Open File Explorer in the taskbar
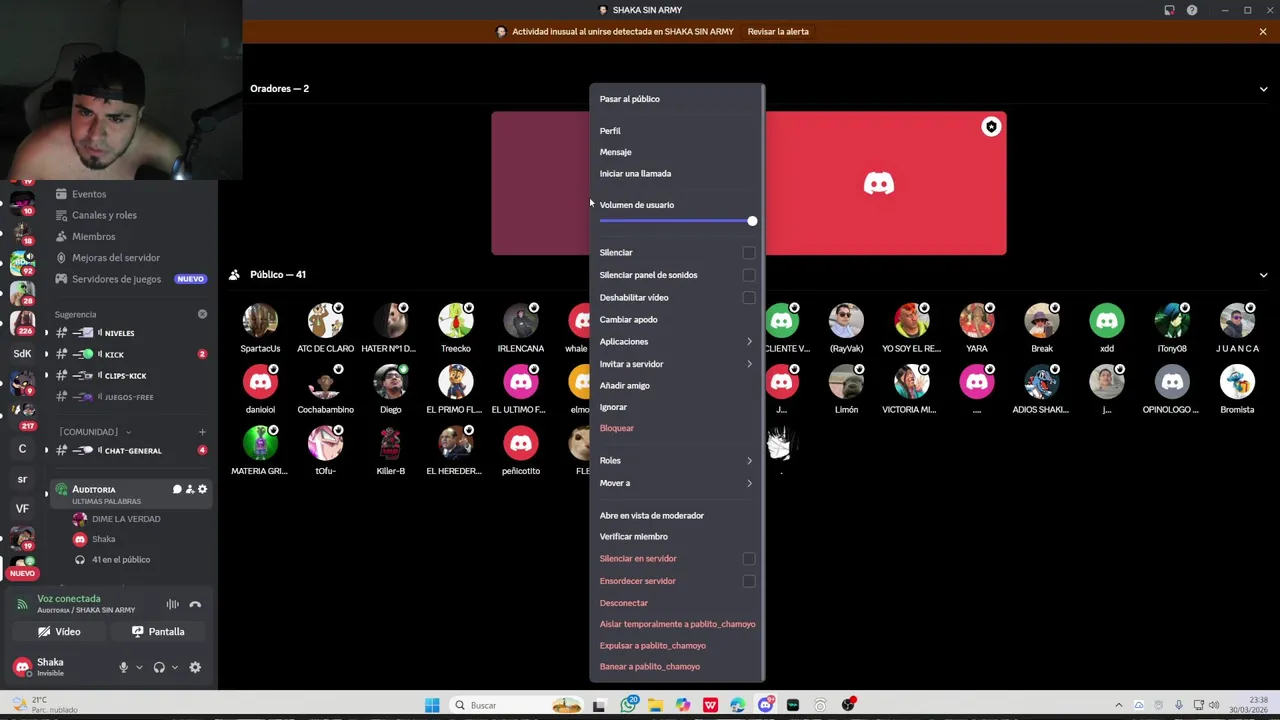This screenshot has width=1280, height=720. pos(655,705)
